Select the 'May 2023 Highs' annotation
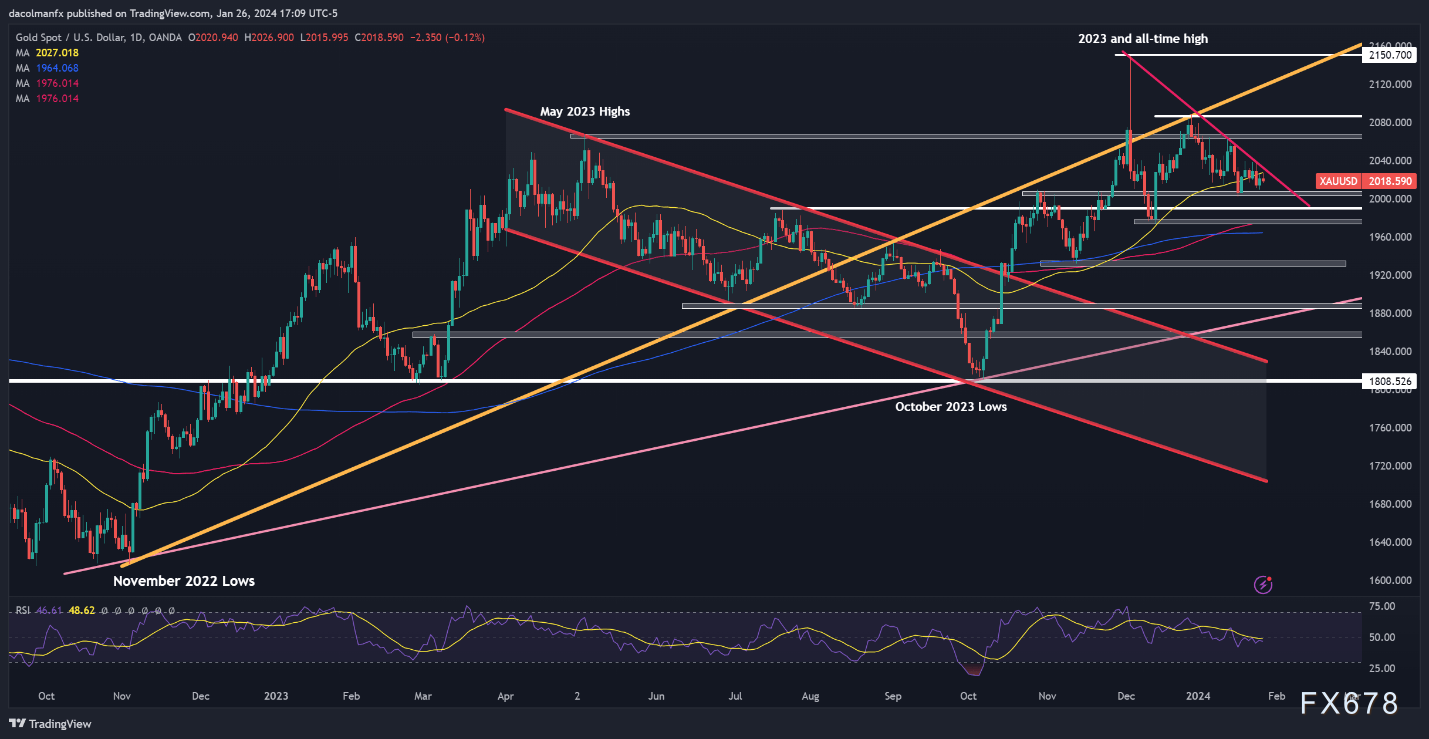 point(585,111)
